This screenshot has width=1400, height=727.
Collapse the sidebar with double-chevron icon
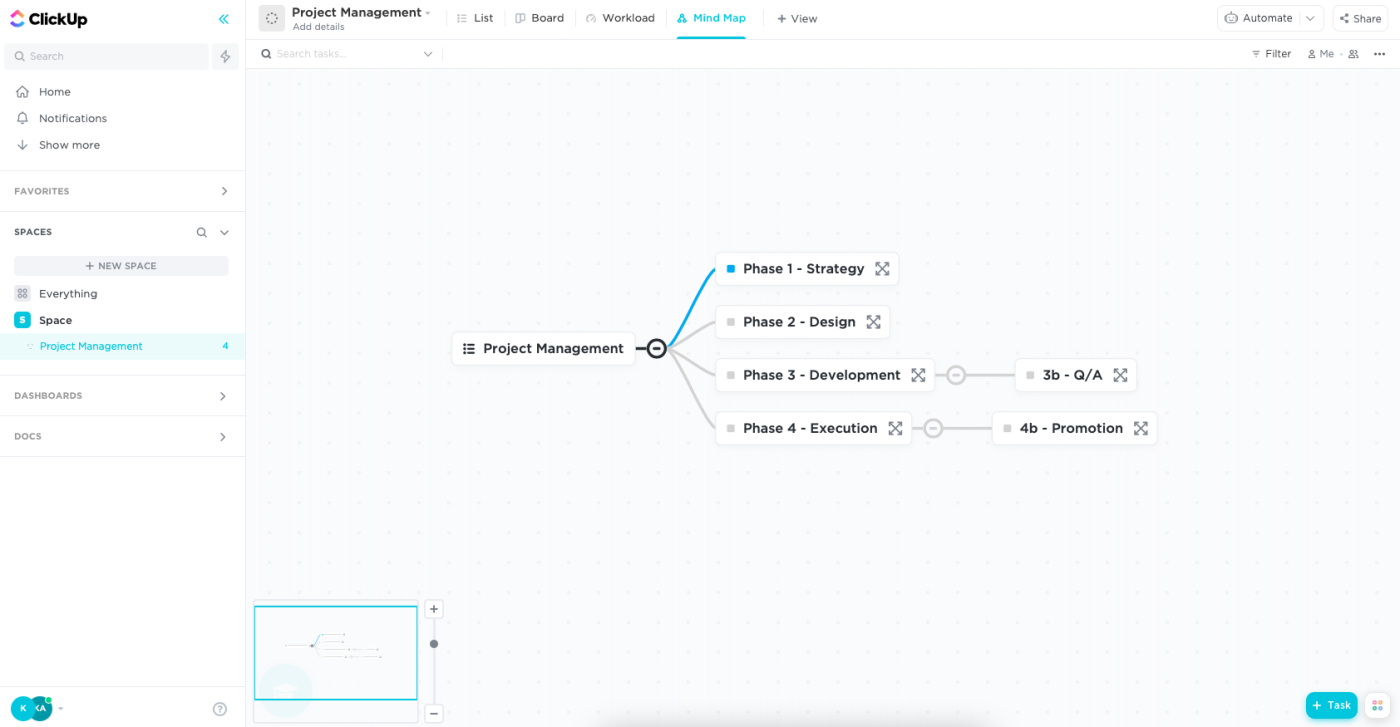[x=223, y=19]
